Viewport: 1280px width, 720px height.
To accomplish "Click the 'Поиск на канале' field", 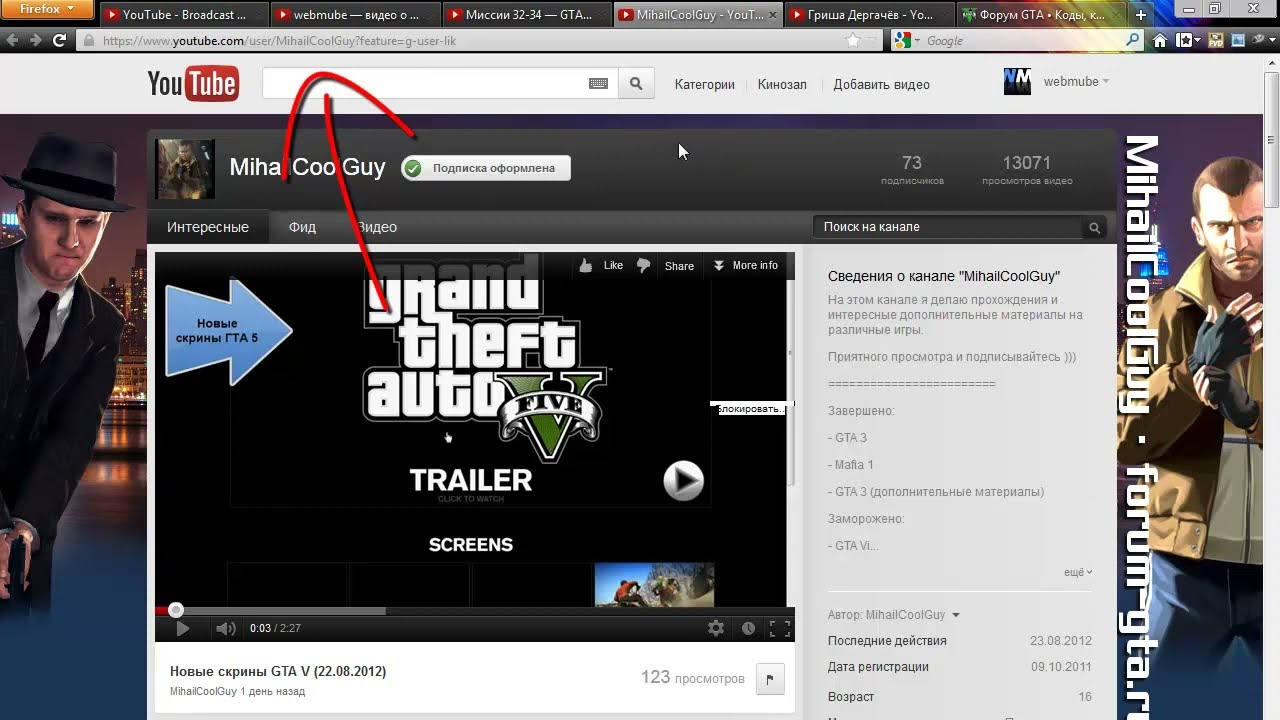I will point(948,227).
